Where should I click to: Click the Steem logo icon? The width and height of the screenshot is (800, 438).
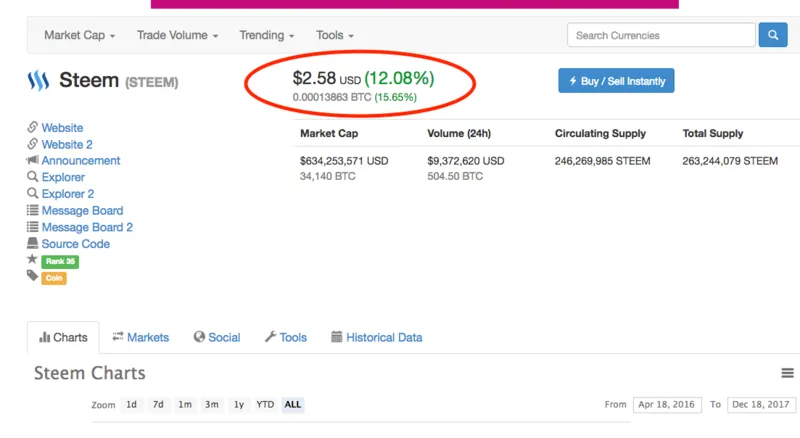[x=38, y=81]
